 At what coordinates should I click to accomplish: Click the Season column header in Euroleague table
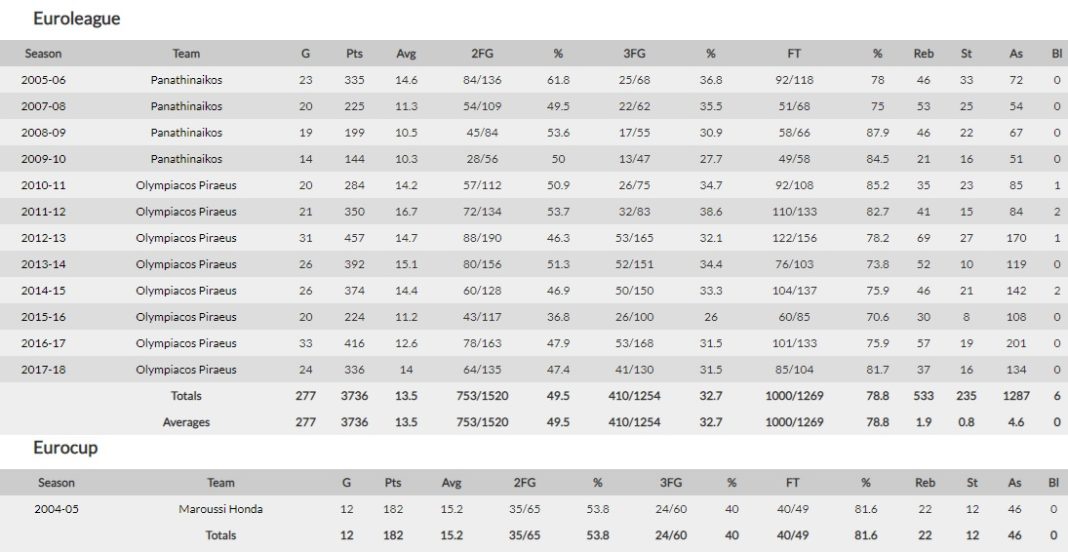coord(45,54)
